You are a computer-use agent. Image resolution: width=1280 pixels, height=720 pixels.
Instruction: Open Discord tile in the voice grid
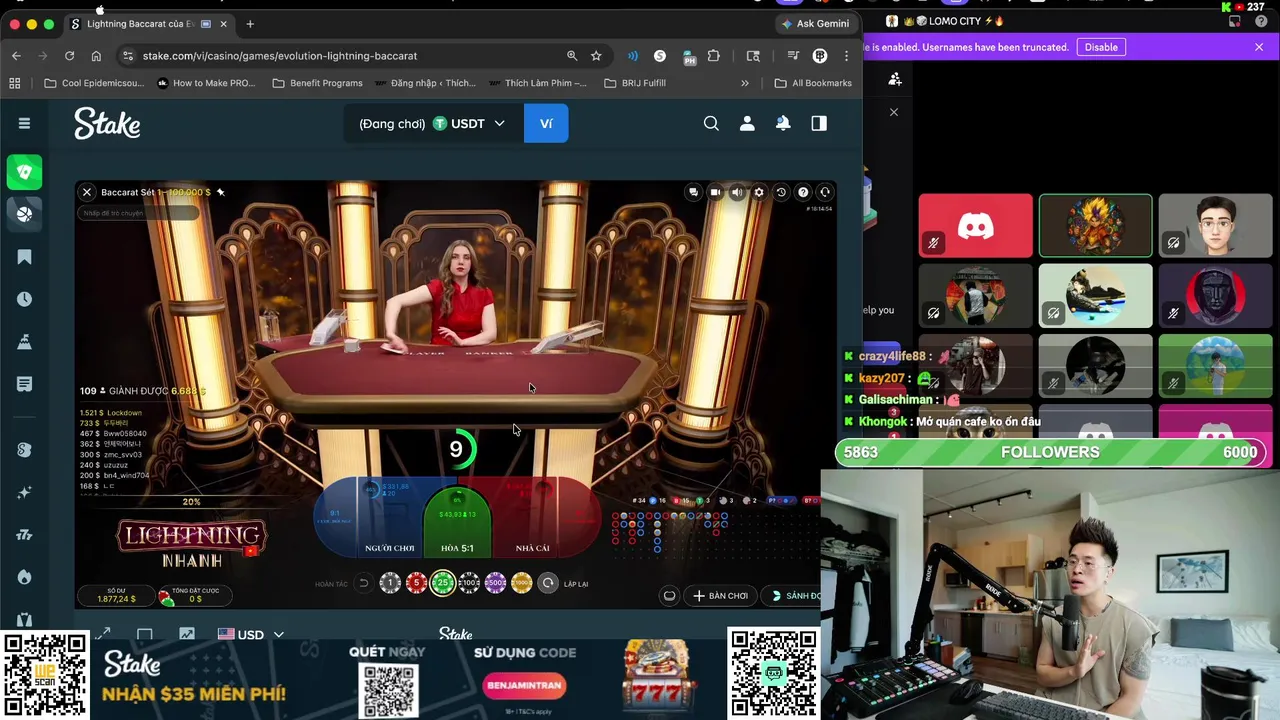click(x=975, y=226)
